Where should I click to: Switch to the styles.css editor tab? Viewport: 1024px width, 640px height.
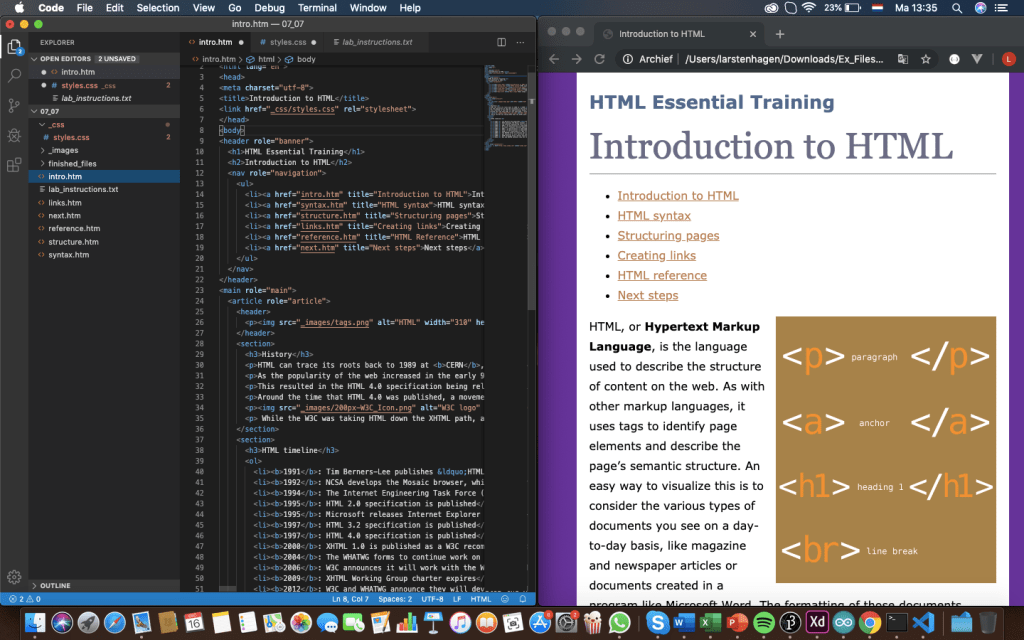point(287,43)
